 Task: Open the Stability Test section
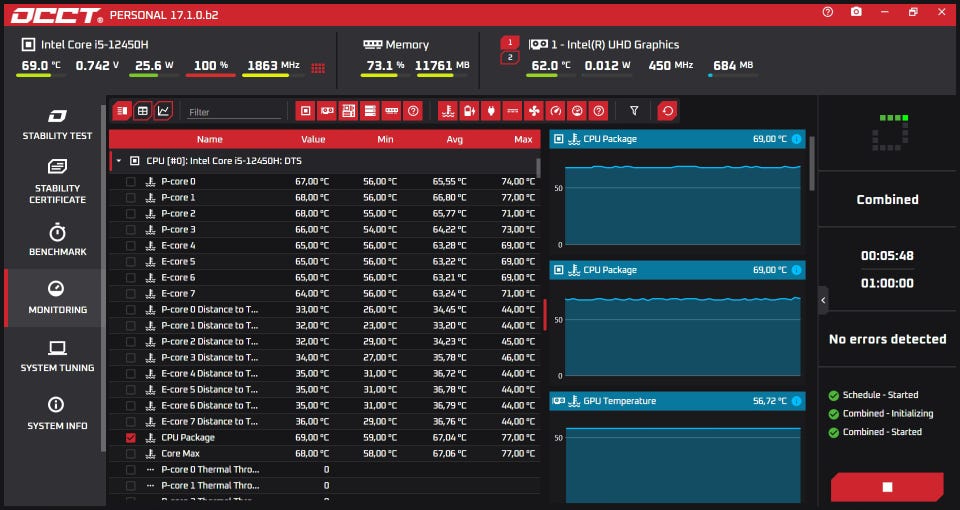pyautogui.click(x=57, y=124)
